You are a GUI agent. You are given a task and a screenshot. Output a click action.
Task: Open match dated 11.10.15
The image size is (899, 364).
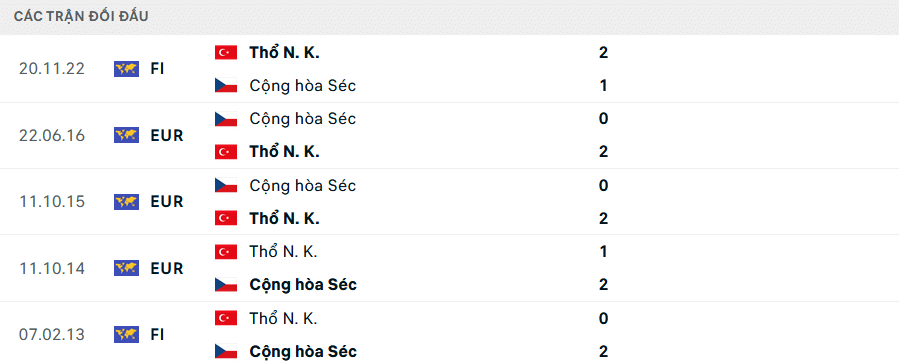pos(450,202)
